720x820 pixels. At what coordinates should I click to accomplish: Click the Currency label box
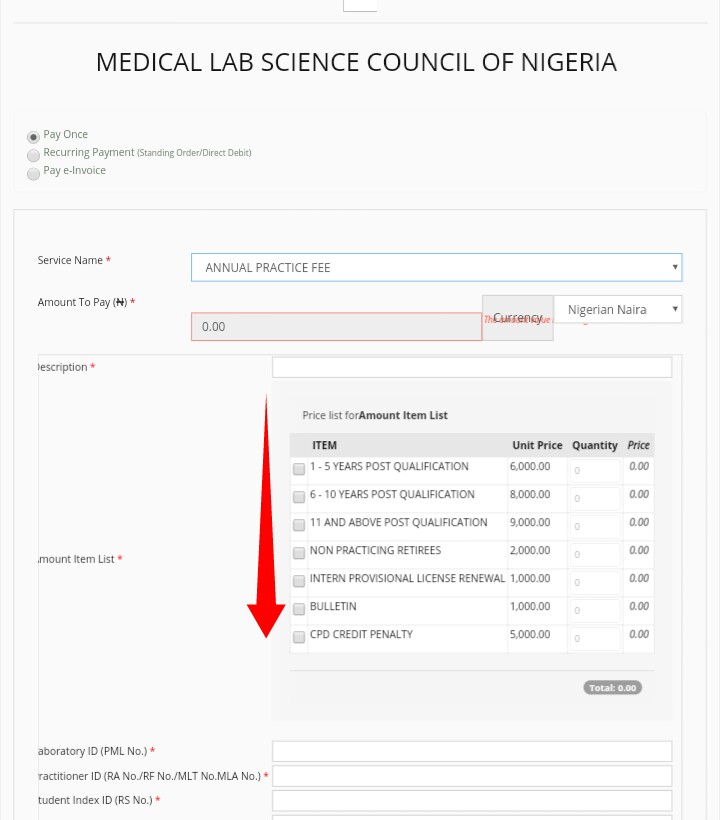(x=518, y=318)
